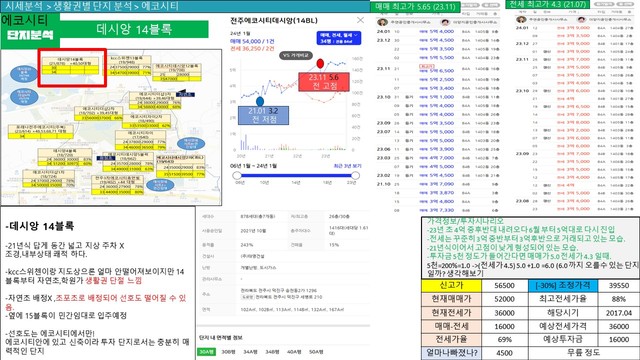
Task: Click the 전세가율 table cell
Action: (451, 339)
